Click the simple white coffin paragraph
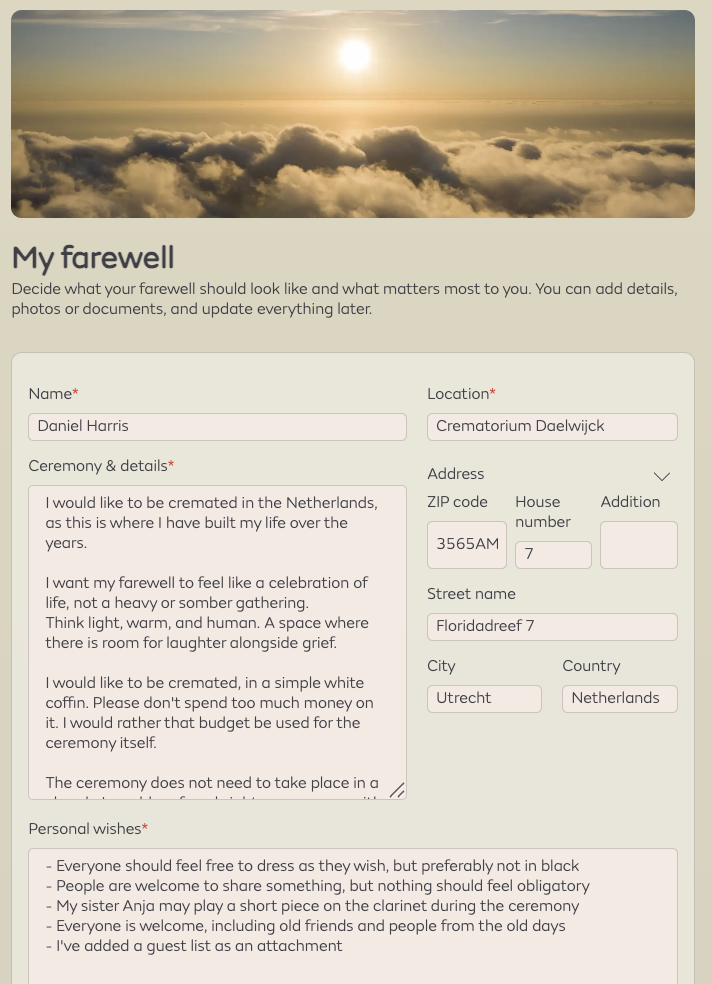 click(x=210, y=713)
